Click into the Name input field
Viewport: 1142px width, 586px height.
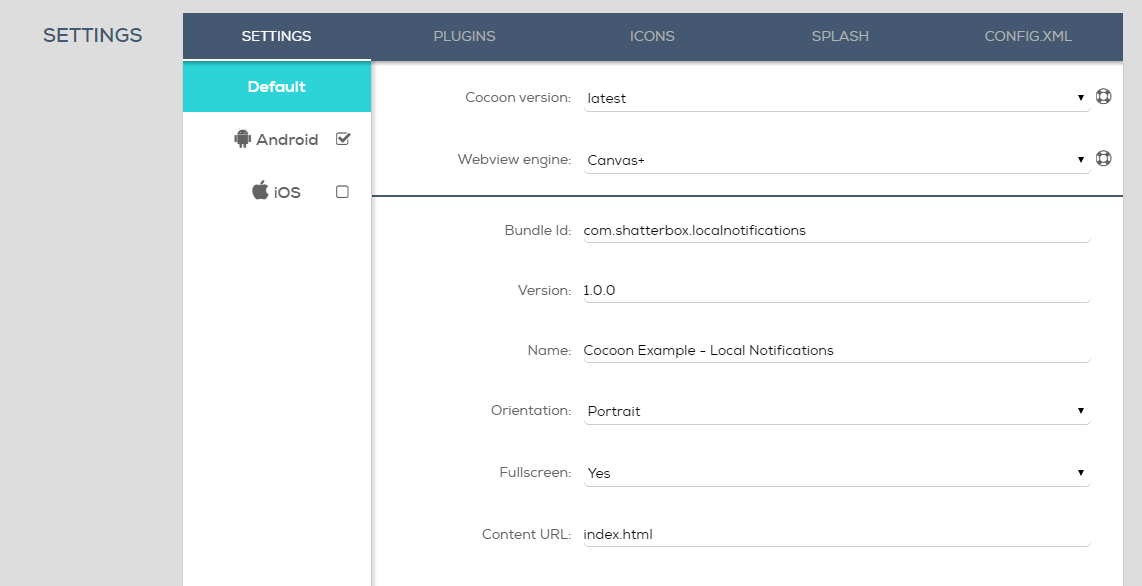point(836,350)
